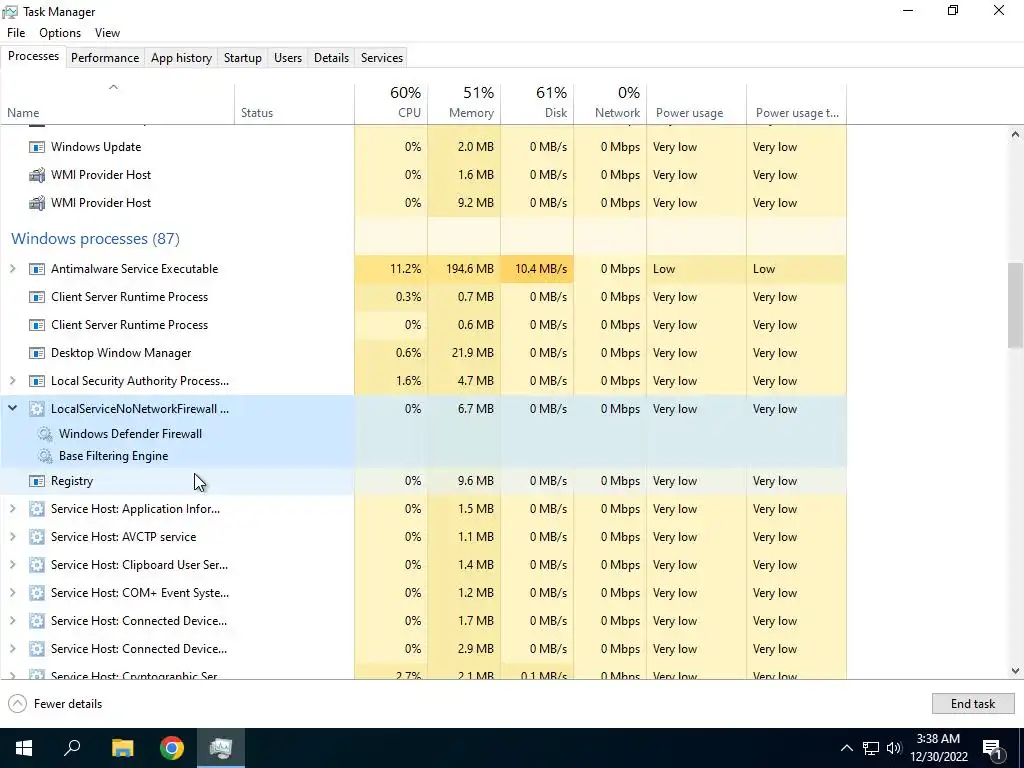
Task: Click the Base Filtering Engine service icon
Action: pyautogui.click(x=45, y=456)
